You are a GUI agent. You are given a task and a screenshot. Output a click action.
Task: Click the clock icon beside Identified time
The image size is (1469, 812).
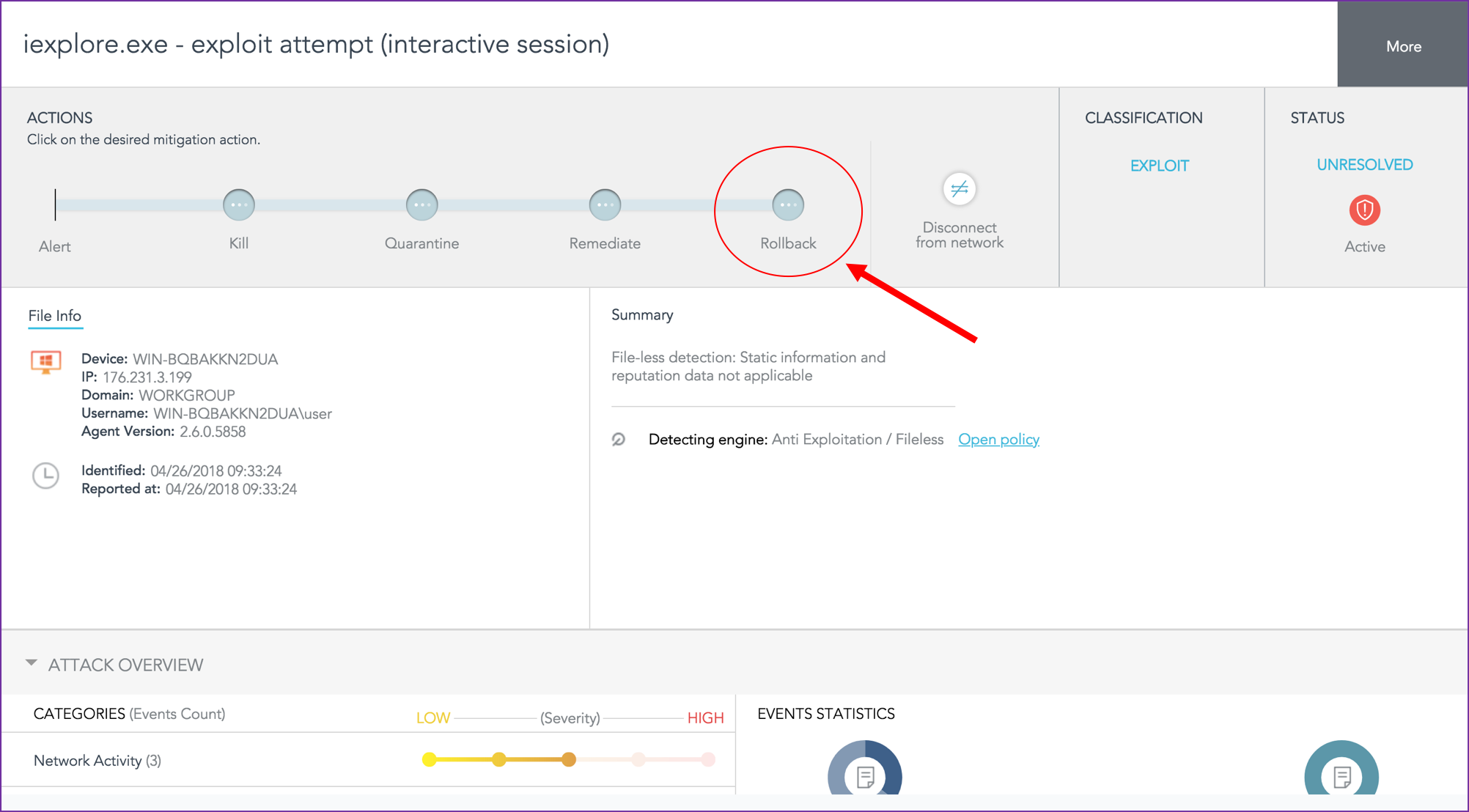(45, 476)
